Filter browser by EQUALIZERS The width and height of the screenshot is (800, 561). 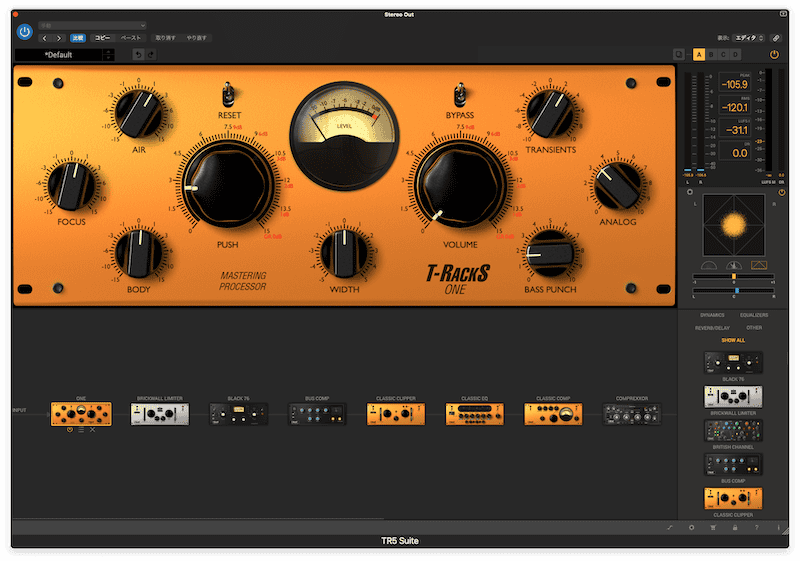(754, 315)
